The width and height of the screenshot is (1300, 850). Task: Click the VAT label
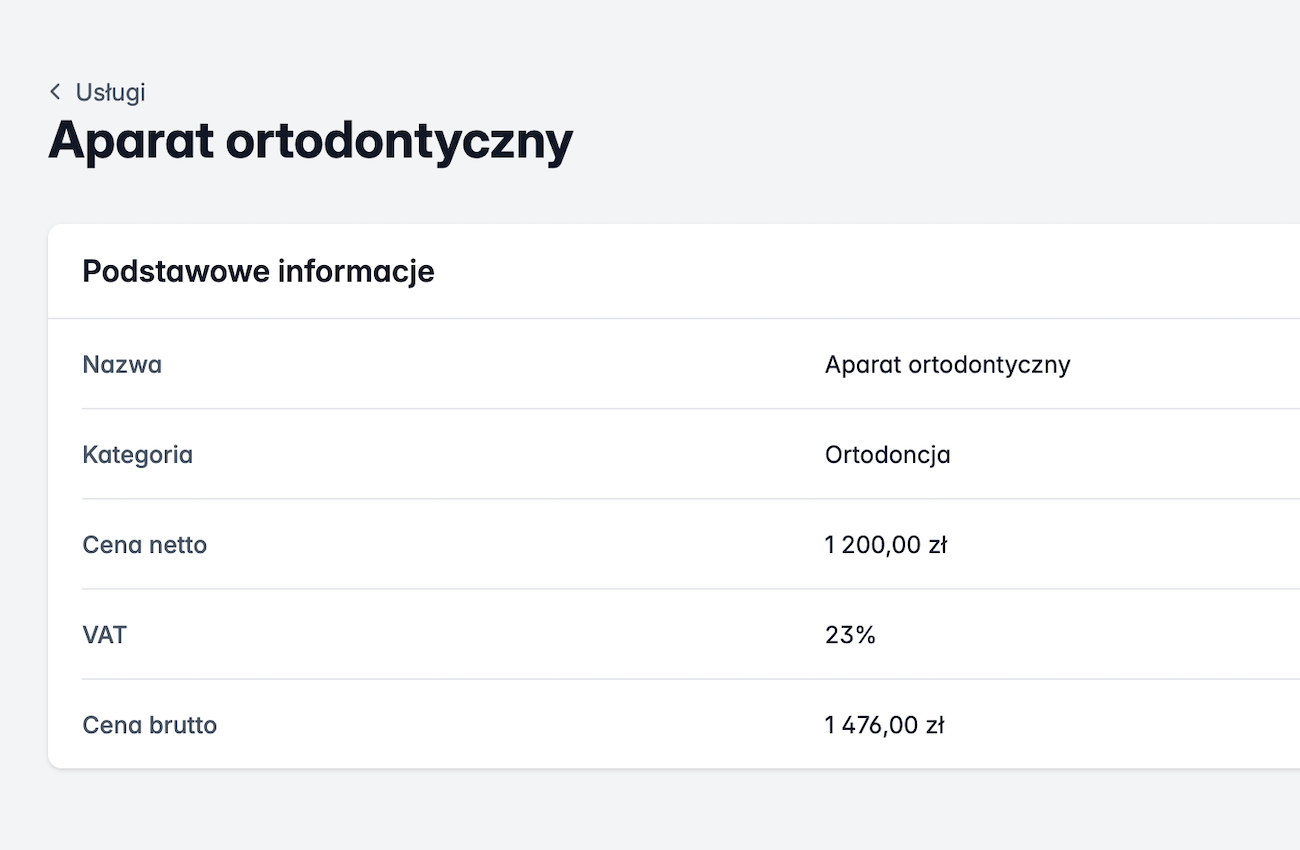[x=104, y=635]
